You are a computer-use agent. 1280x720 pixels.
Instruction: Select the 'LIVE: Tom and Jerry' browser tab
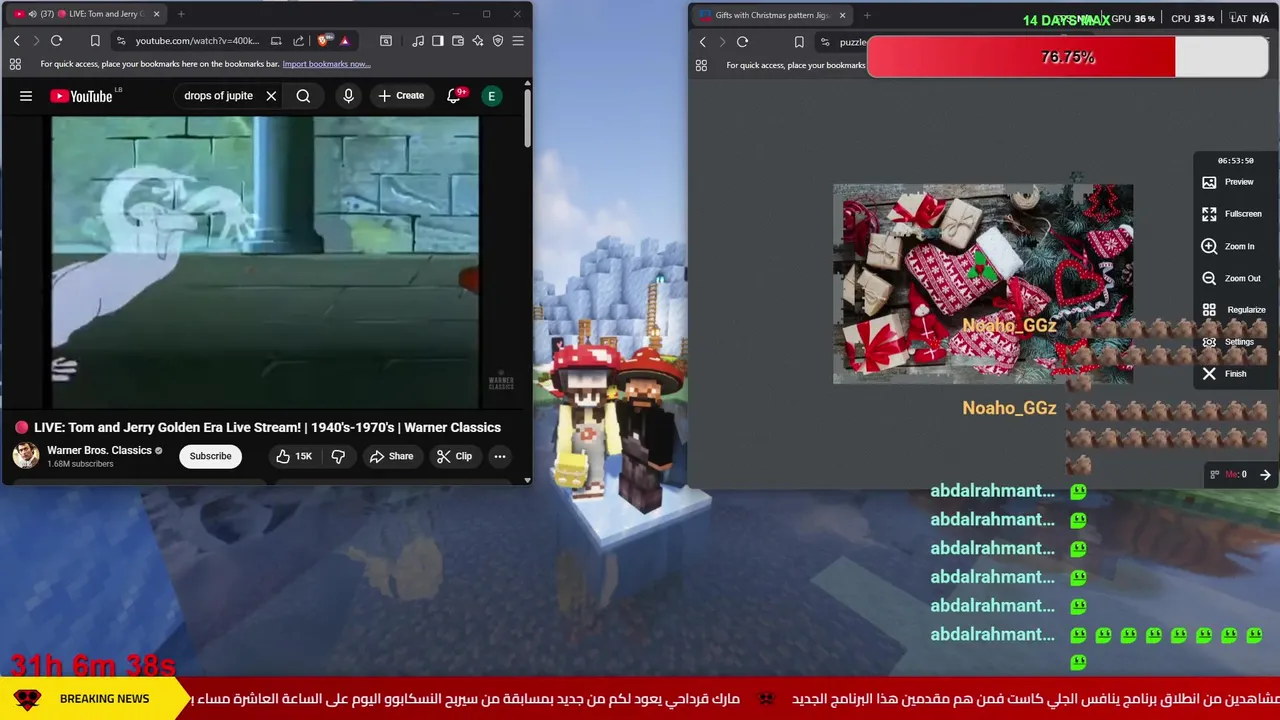pos(88,14)
